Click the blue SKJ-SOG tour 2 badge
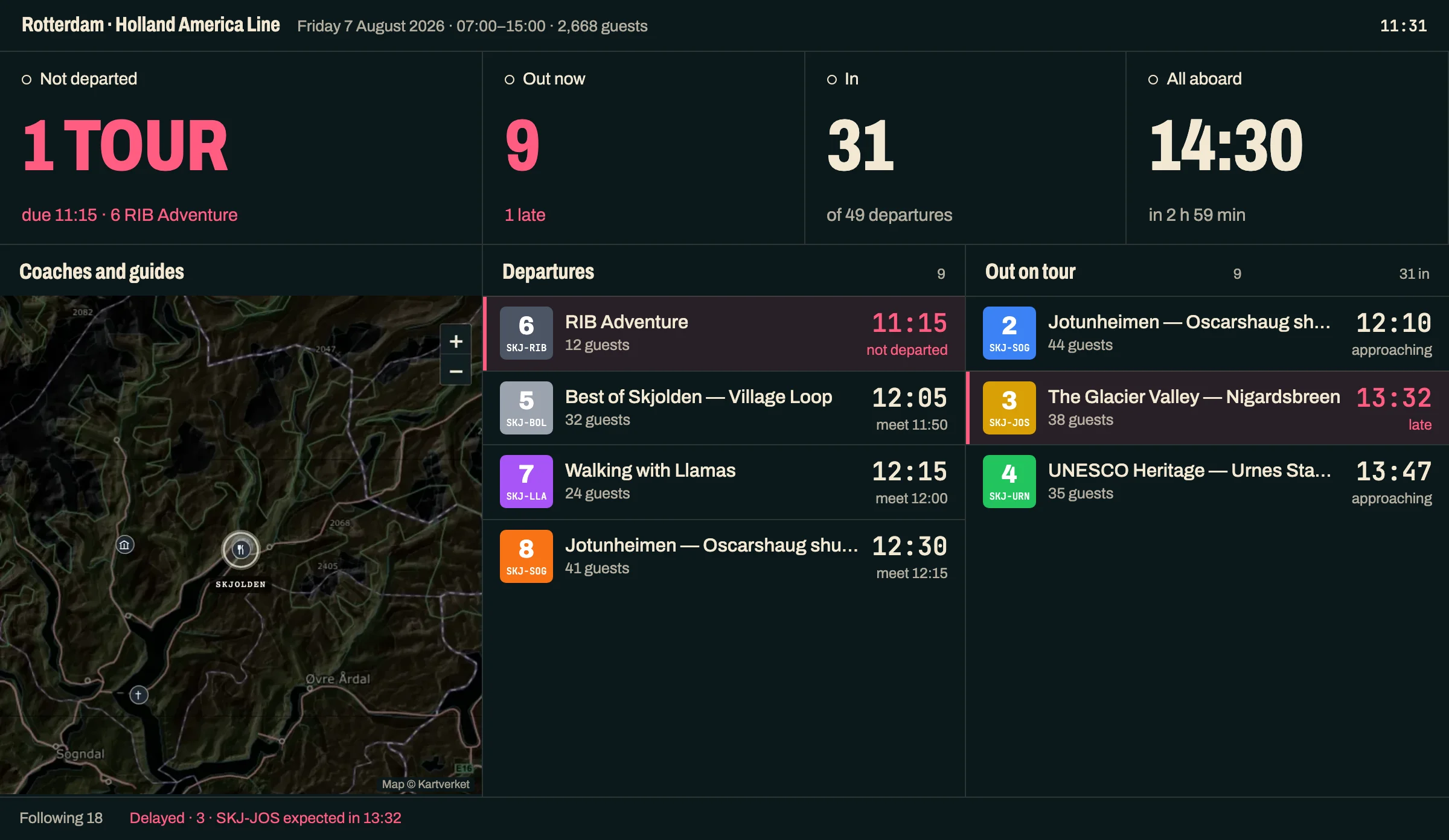 1009,333
